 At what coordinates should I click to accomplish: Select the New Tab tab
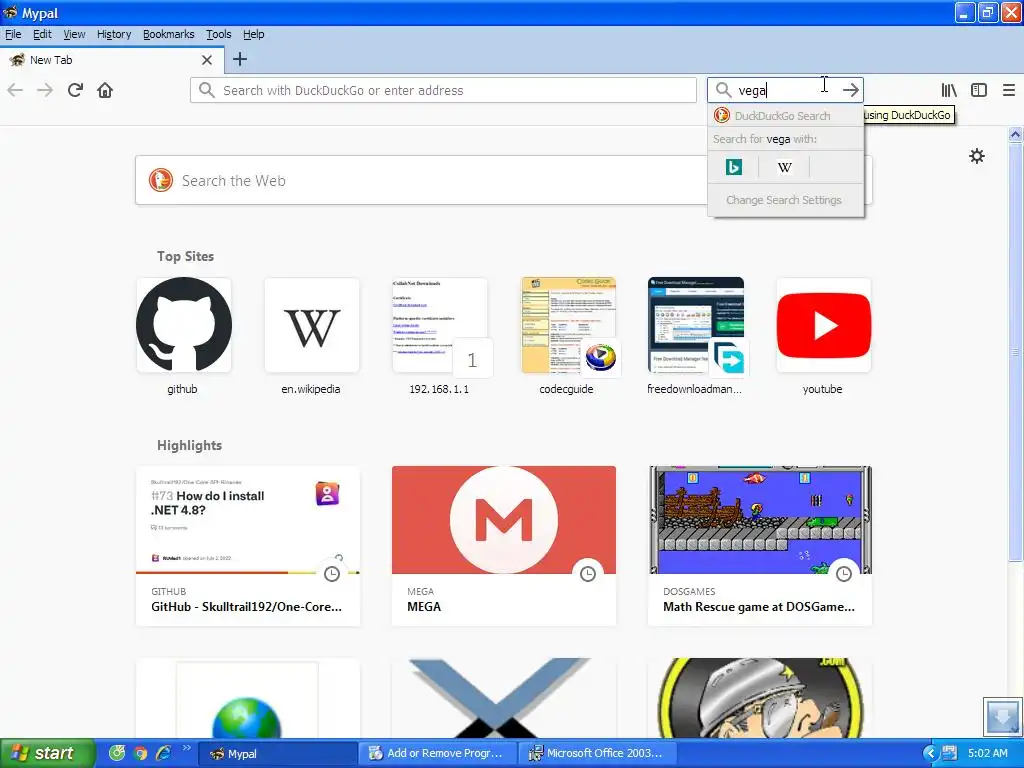click(x=111, y=60)
